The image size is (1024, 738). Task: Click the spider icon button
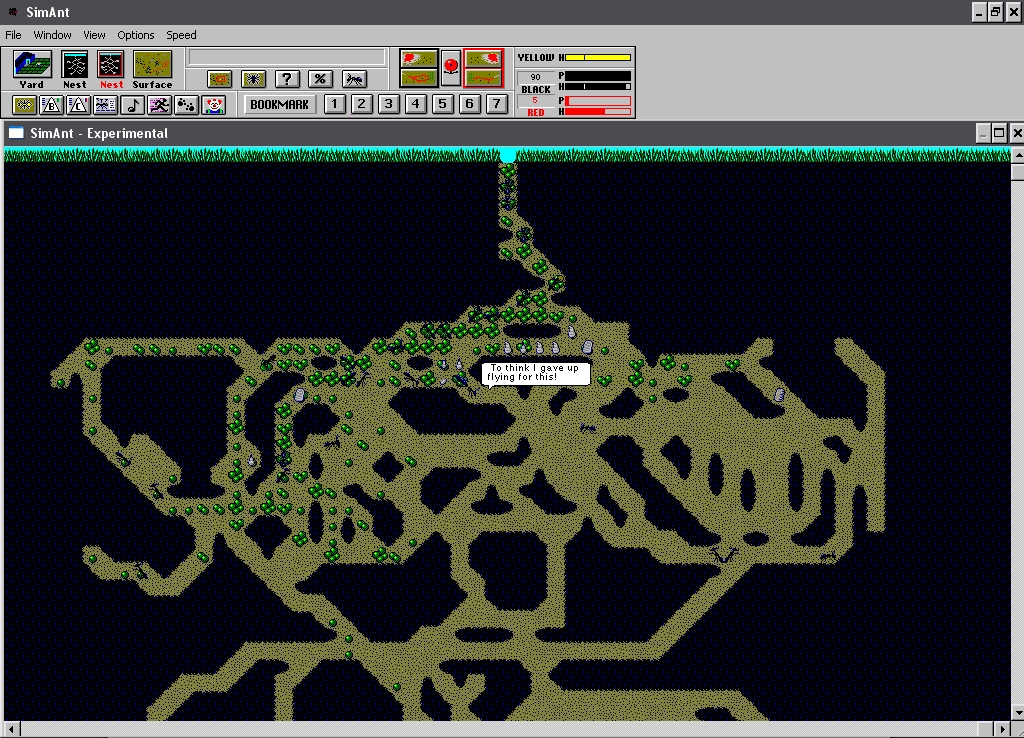(253, 80)
